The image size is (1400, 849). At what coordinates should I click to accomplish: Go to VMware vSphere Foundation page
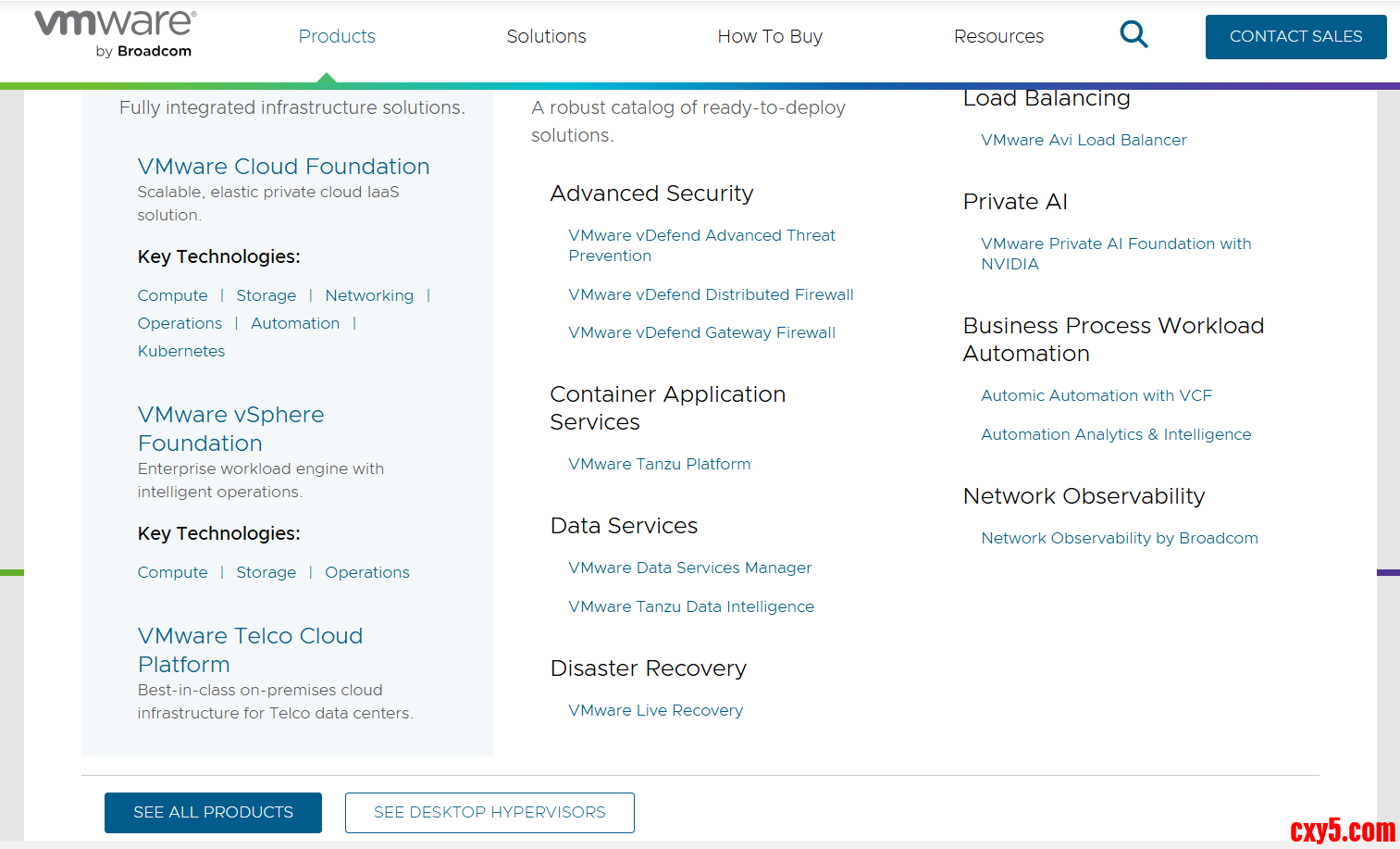[230, 429]
